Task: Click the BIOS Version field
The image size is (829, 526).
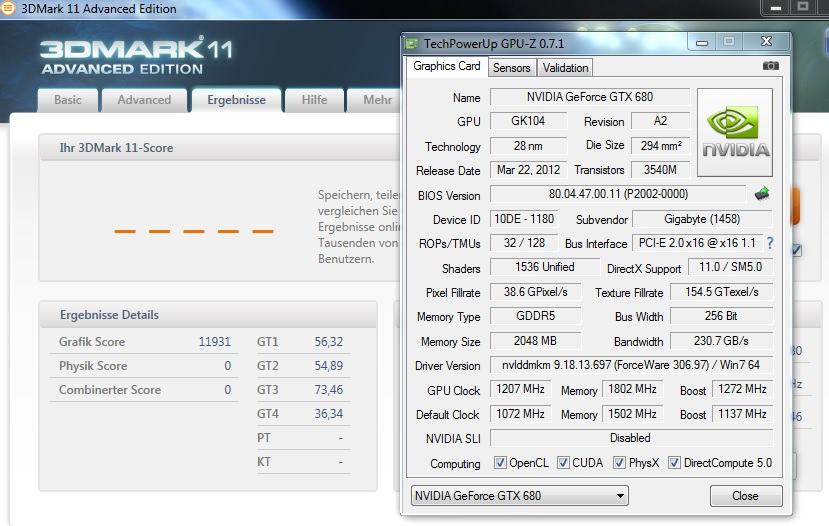Action: (618, 194)
